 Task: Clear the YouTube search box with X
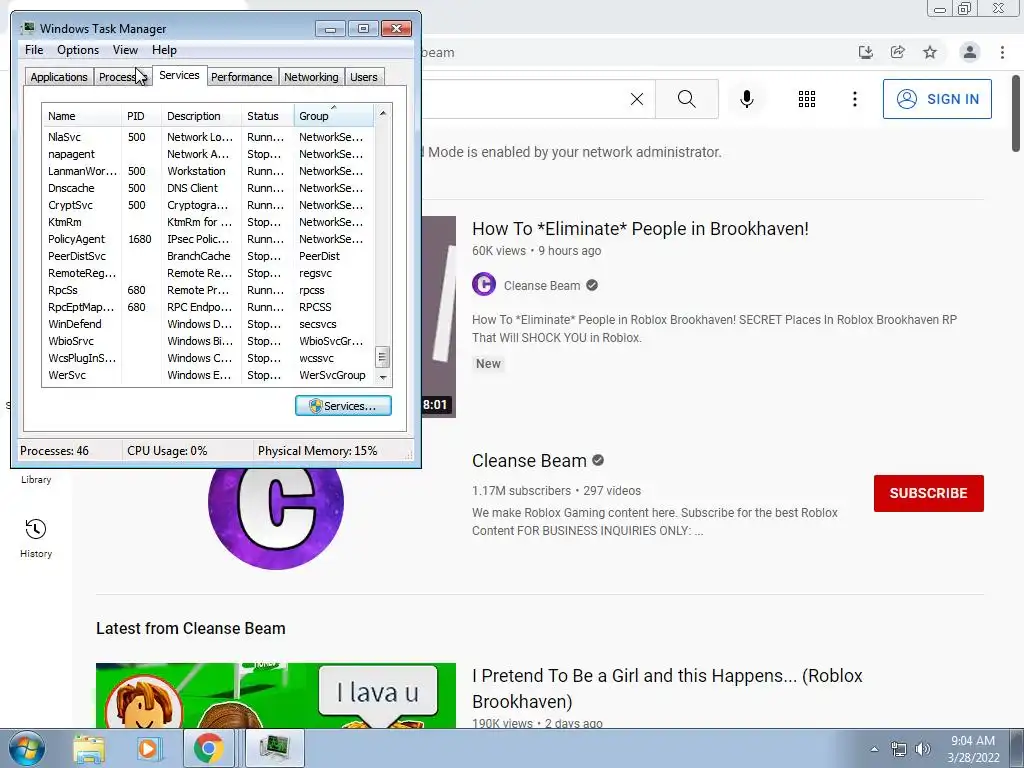637,99
